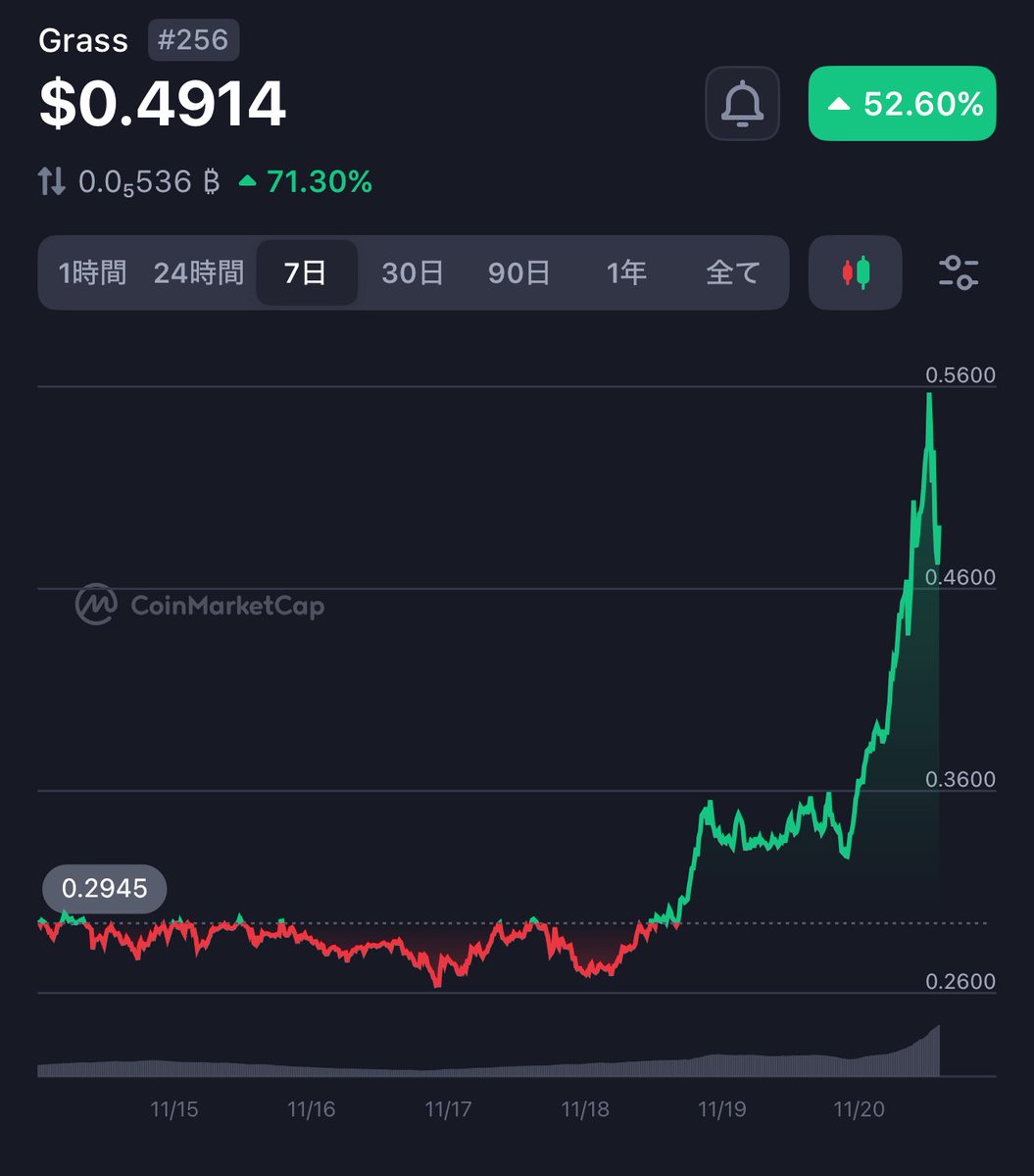Tap the 11/18 date label
The height and width of the screenshot is (1176, 1034).
(585, 1109)
